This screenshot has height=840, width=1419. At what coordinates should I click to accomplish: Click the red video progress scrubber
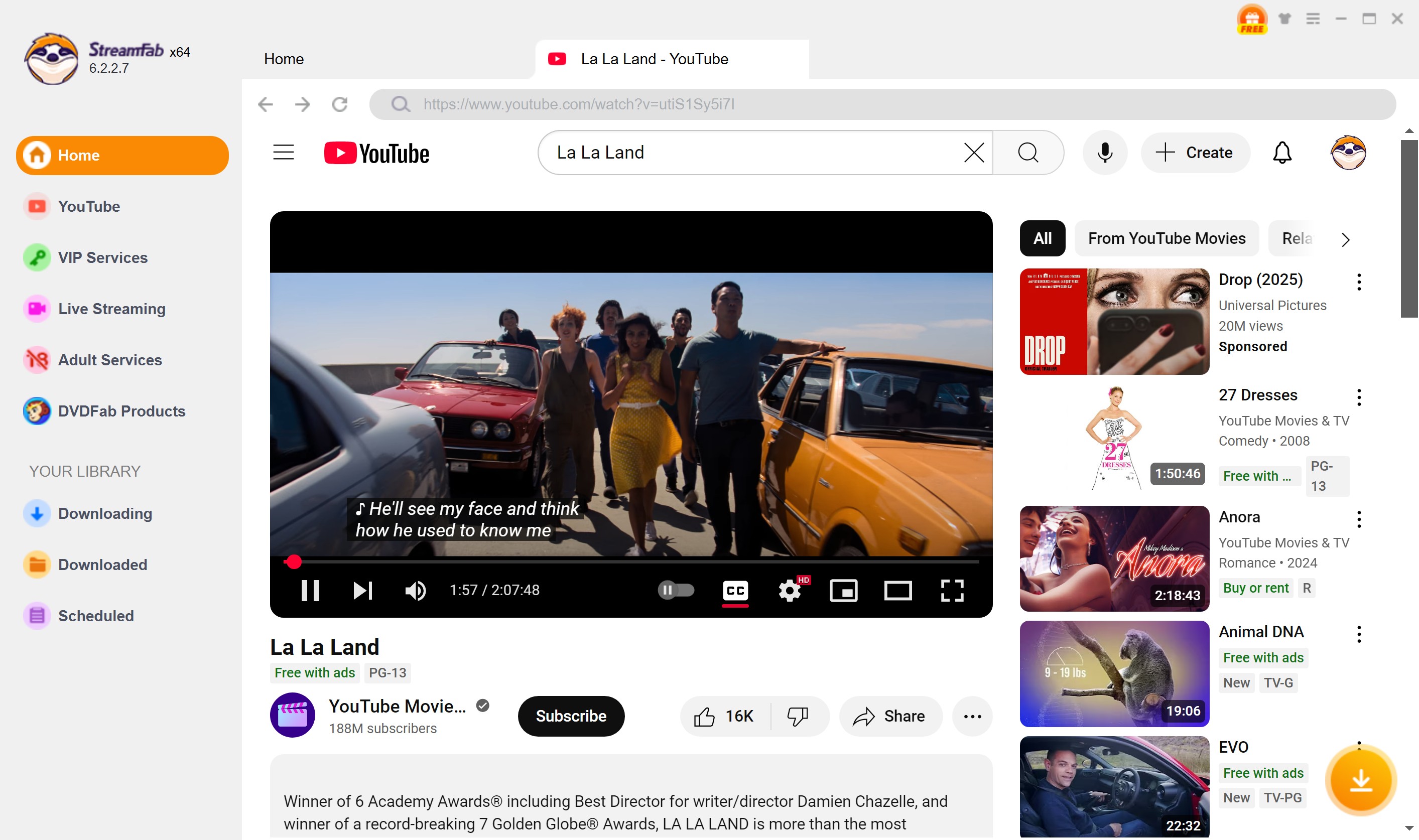point(293,562)
